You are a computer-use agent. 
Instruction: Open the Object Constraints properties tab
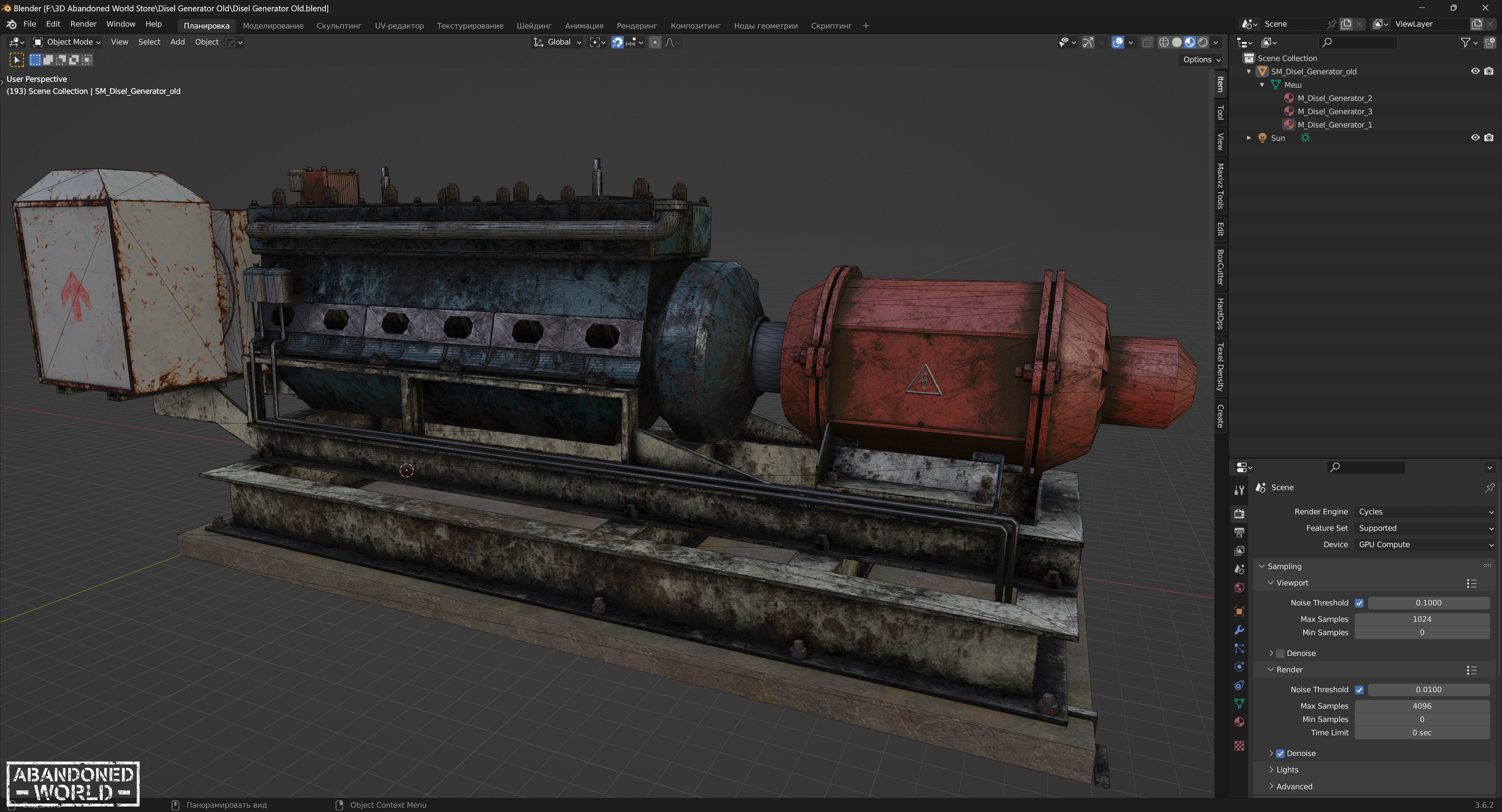[x=1239, y=686]
